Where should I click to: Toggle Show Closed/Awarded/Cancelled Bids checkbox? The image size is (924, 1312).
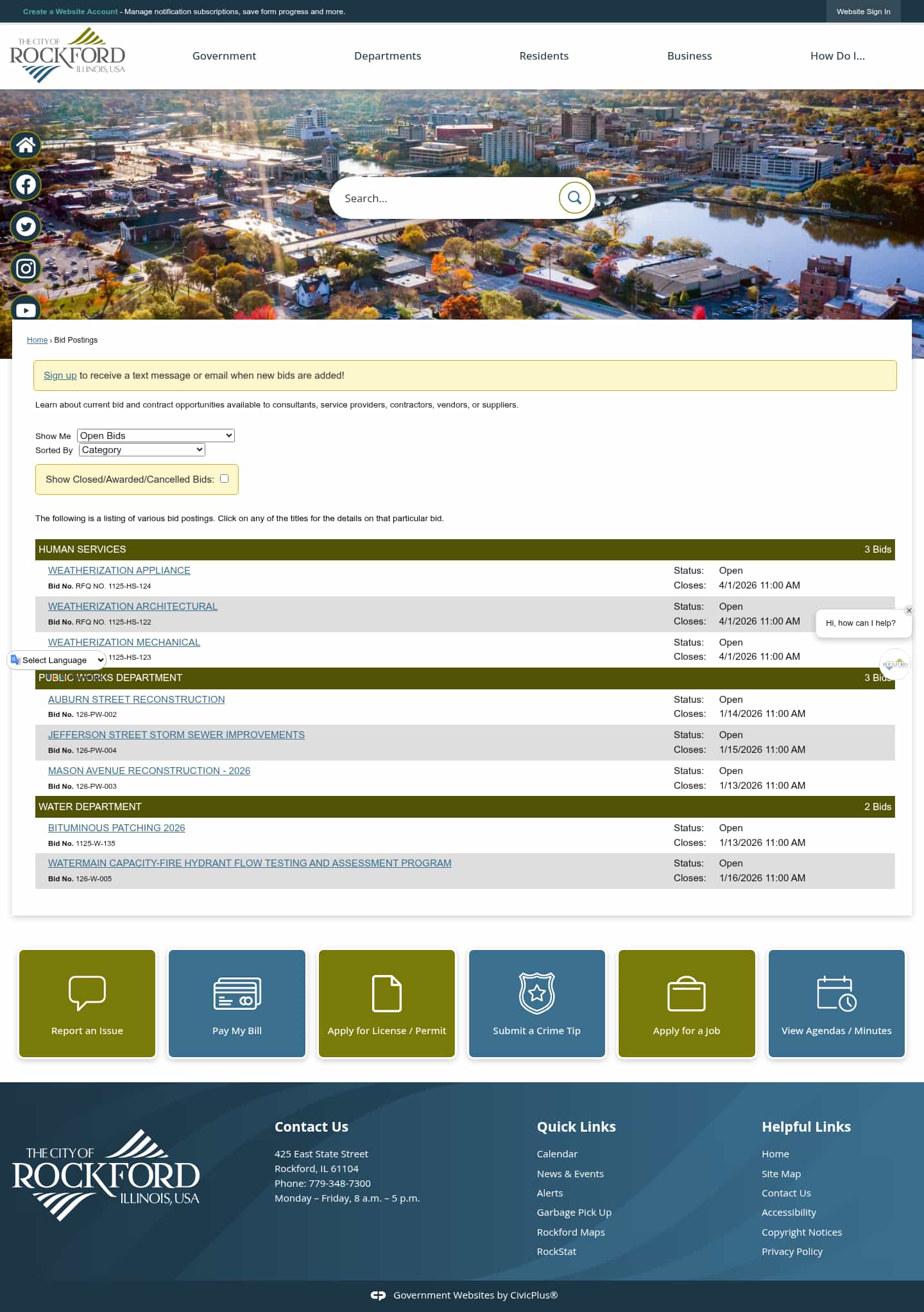click(224, 478)
